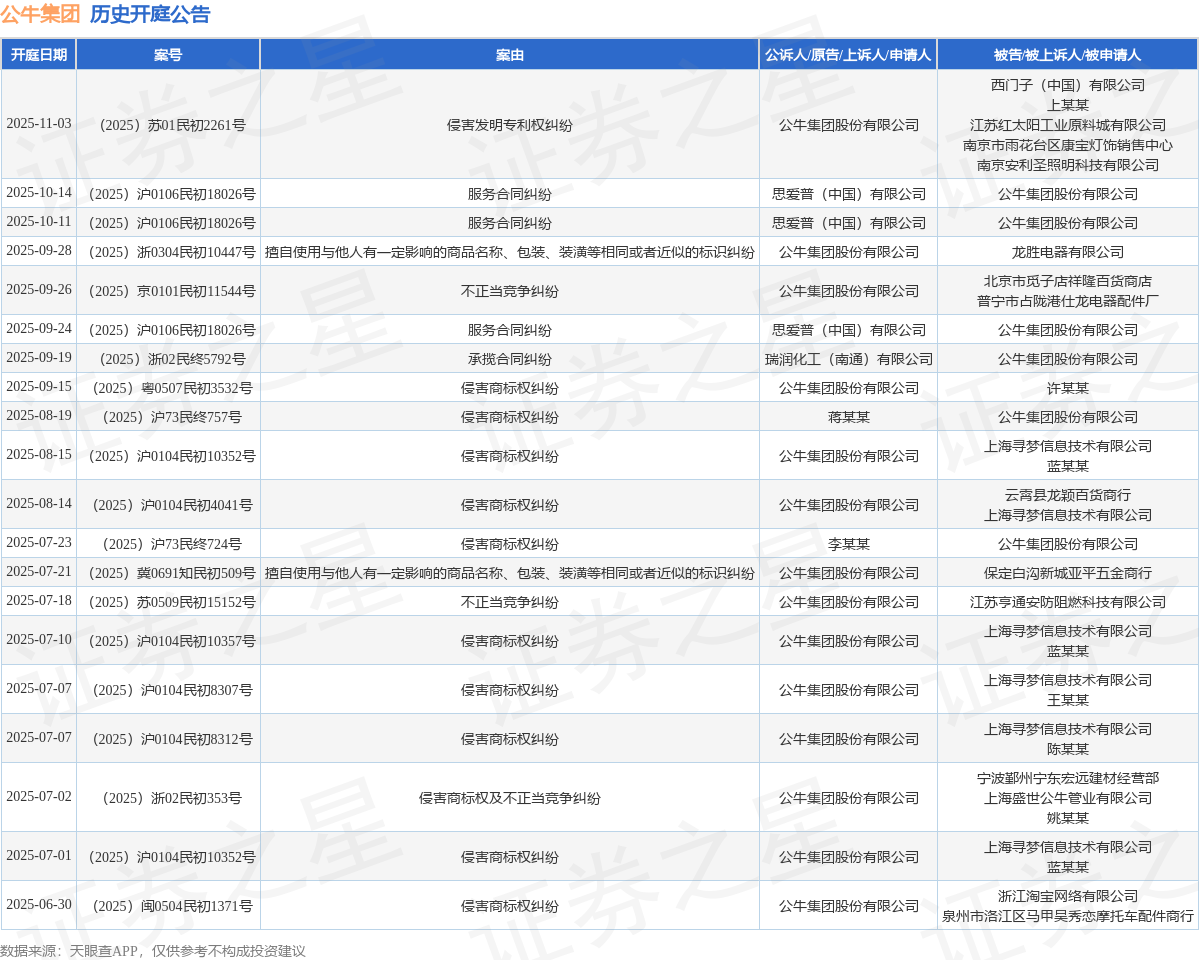This screenshot has height=960, width=1199.
Task: Click plaintiff 思爱普 in 2025-10-14 row
Action: coord(849,194)
